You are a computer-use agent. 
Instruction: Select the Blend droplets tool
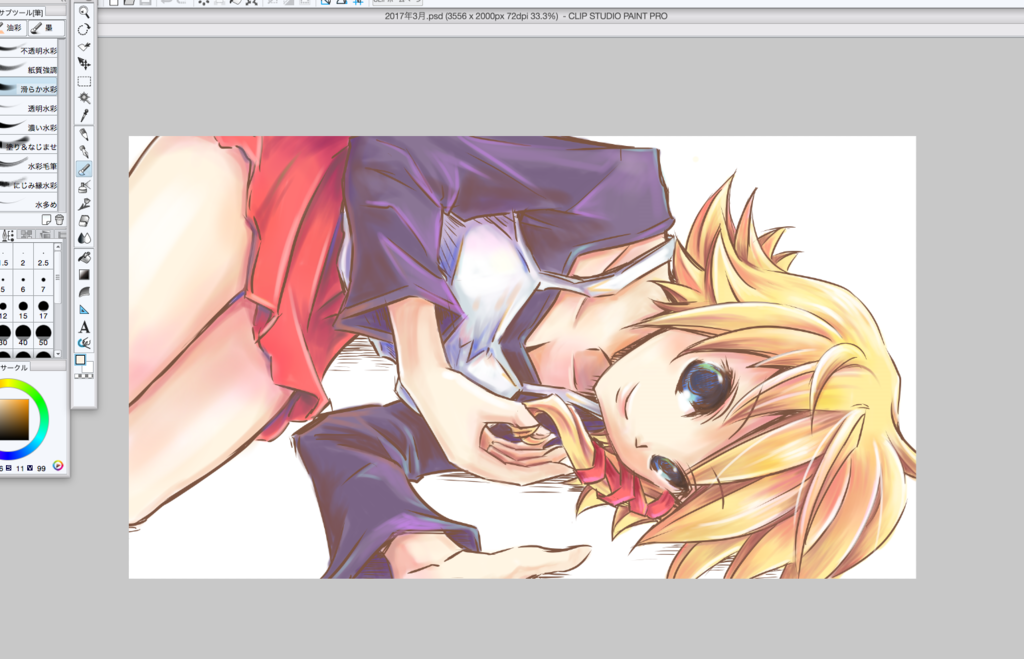point(84,238)
